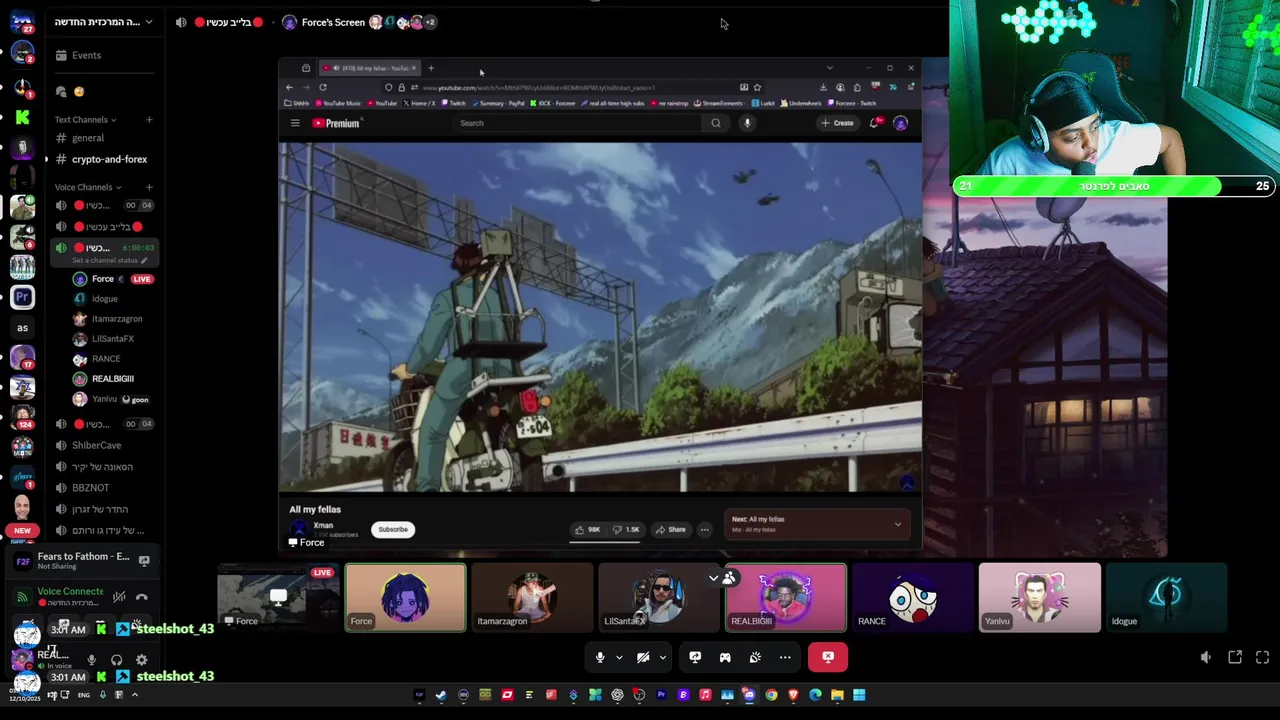Enter full screen for the stream view
This screenshot has width=1280, height=720.
[1262, 657]
